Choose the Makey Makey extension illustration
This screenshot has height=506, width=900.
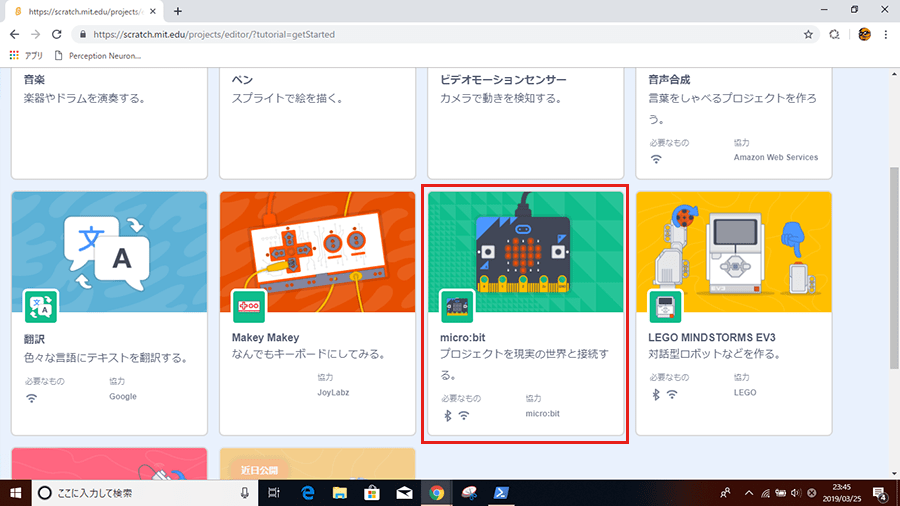click(317, 252)
